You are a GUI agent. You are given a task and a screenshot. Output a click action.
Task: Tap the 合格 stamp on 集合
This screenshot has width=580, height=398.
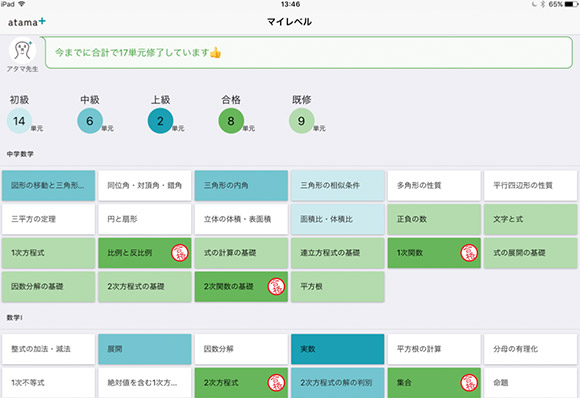[x=469, y=382]
